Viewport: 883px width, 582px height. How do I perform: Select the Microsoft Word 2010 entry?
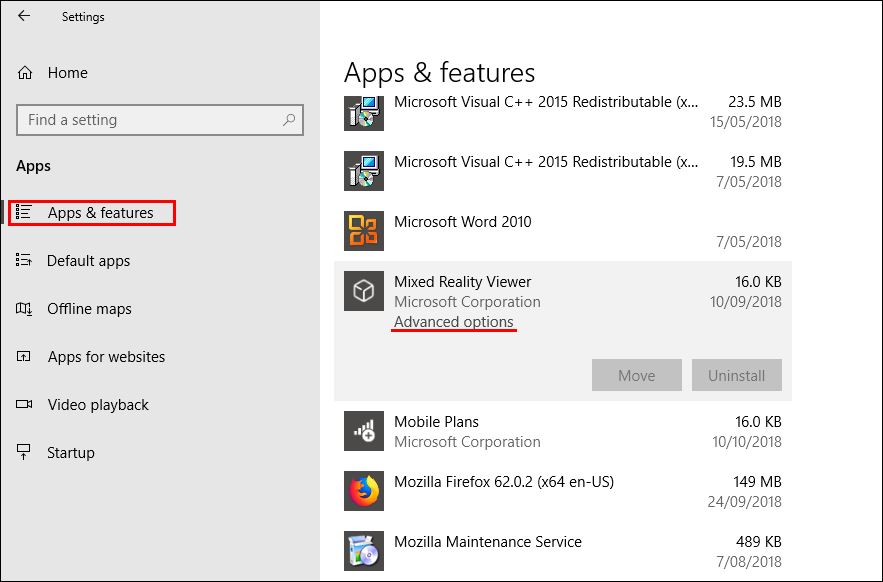pyautogui.click(x=463, y=222)
